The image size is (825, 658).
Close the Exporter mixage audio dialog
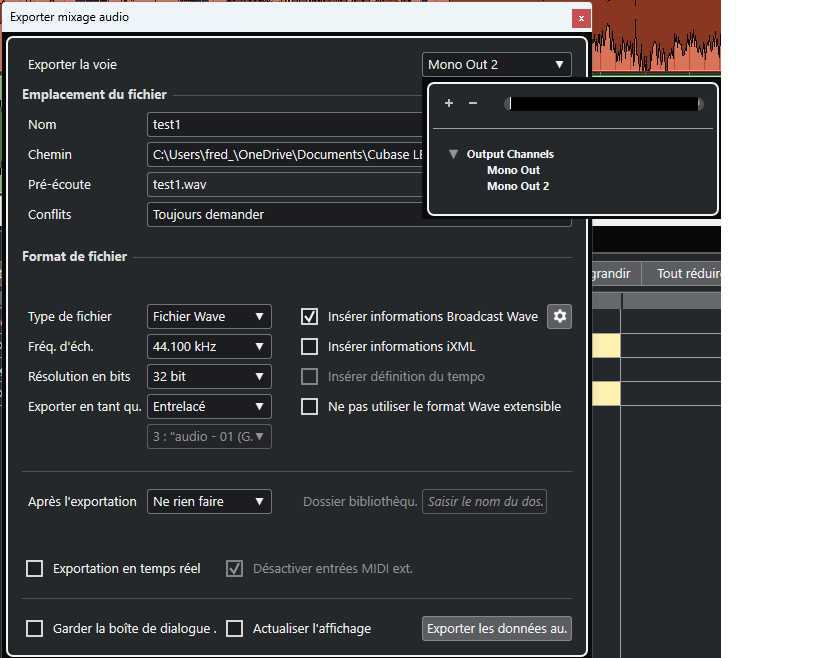click(x=580, y=18)
